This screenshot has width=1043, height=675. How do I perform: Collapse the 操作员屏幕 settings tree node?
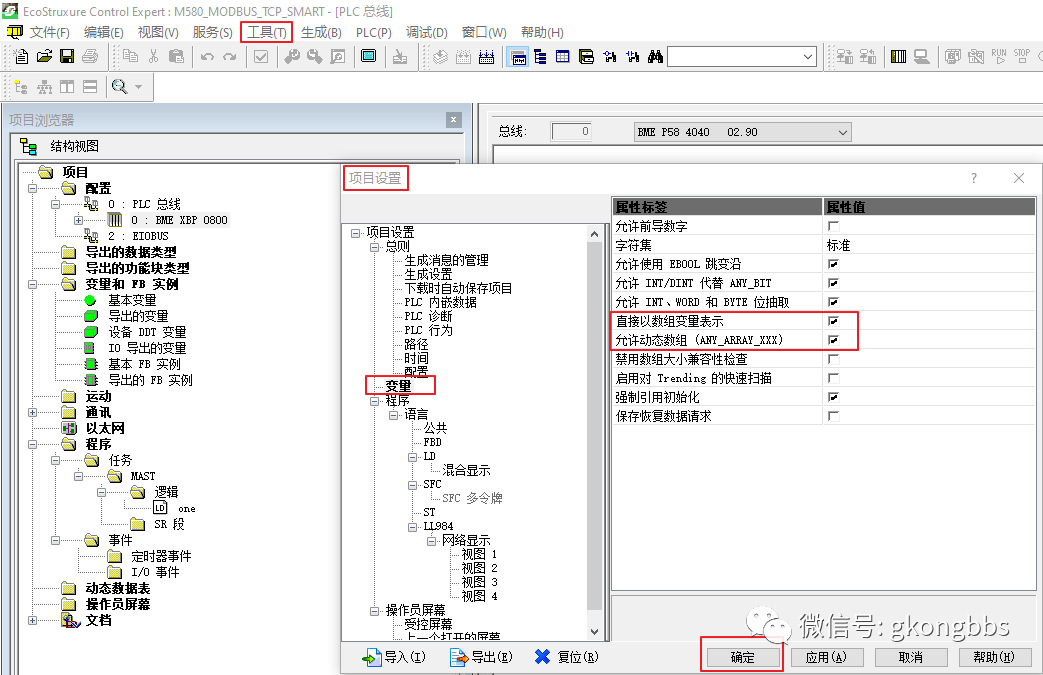[x=374, y=610]
